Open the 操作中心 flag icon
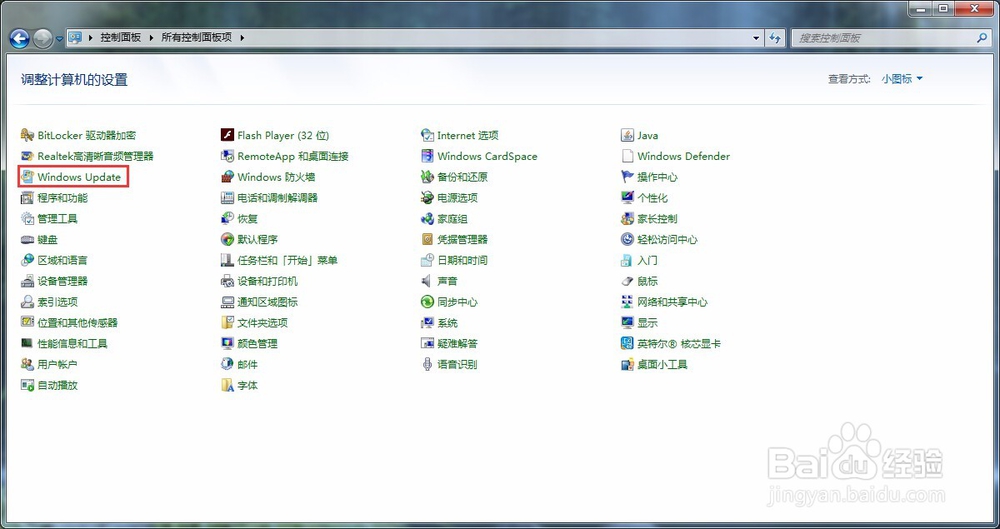The height and width of the screenshot is (529, 1000). pos(627,177)
